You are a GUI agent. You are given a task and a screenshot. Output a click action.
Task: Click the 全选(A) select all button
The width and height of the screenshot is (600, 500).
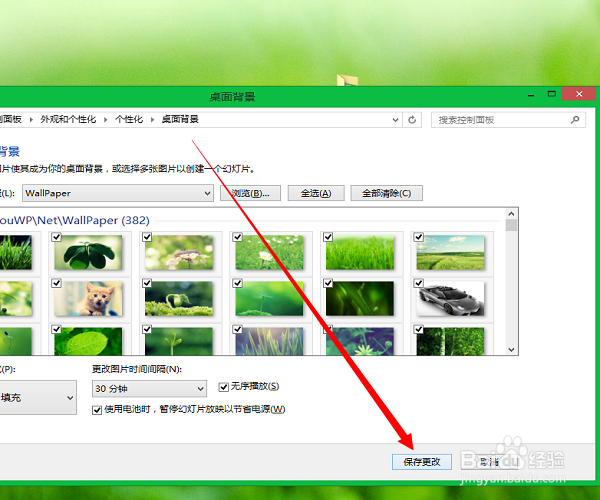pyautogui.click(x=316, y=193)
